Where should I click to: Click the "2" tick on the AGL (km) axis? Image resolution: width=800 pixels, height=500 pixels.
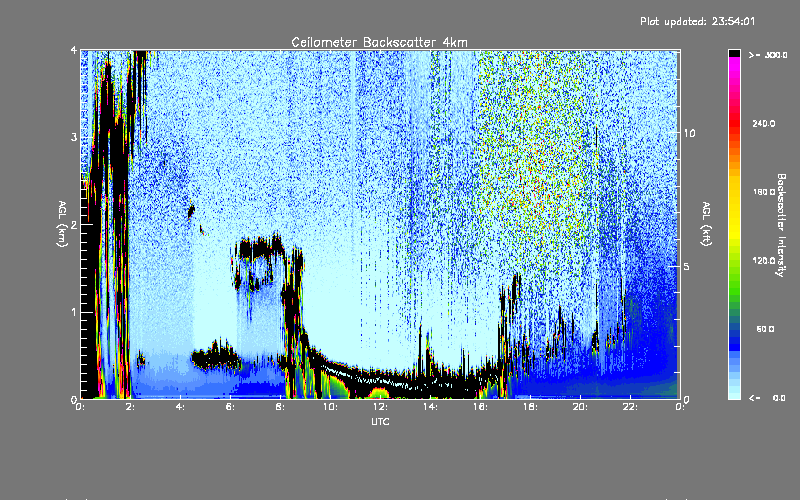74,225
